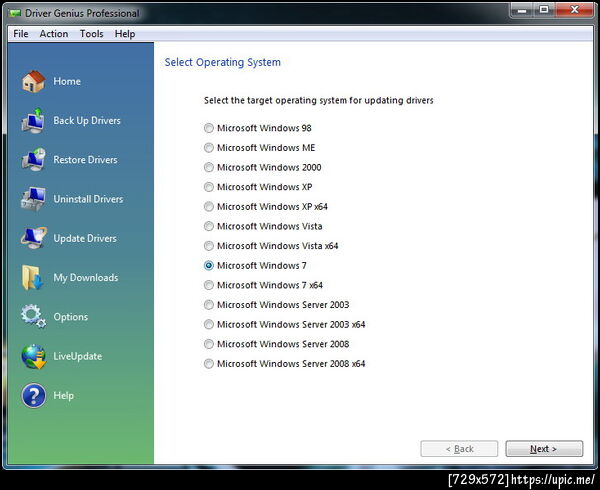Click the Update Drivers icon
The height and width of the screenshot is (490, 600).
33,238
